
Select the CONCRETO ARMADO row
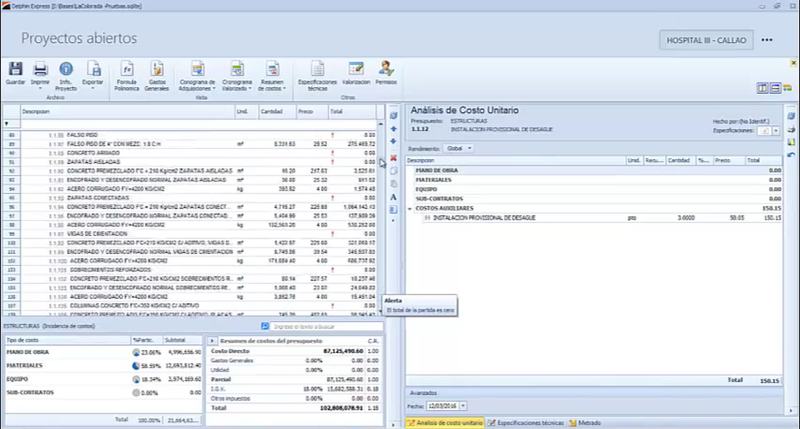pyautogui.click(x=190, y=153)
